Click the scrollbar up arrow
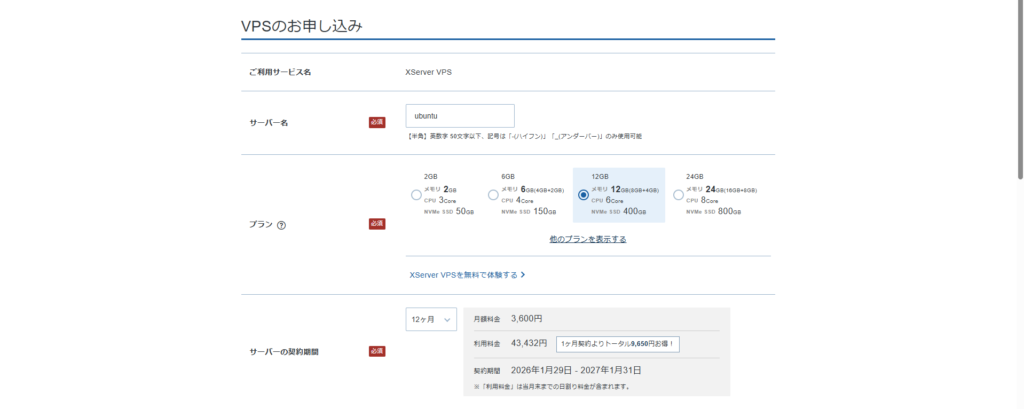The width and height of the screenshot is (1024, 409). 1018,5
